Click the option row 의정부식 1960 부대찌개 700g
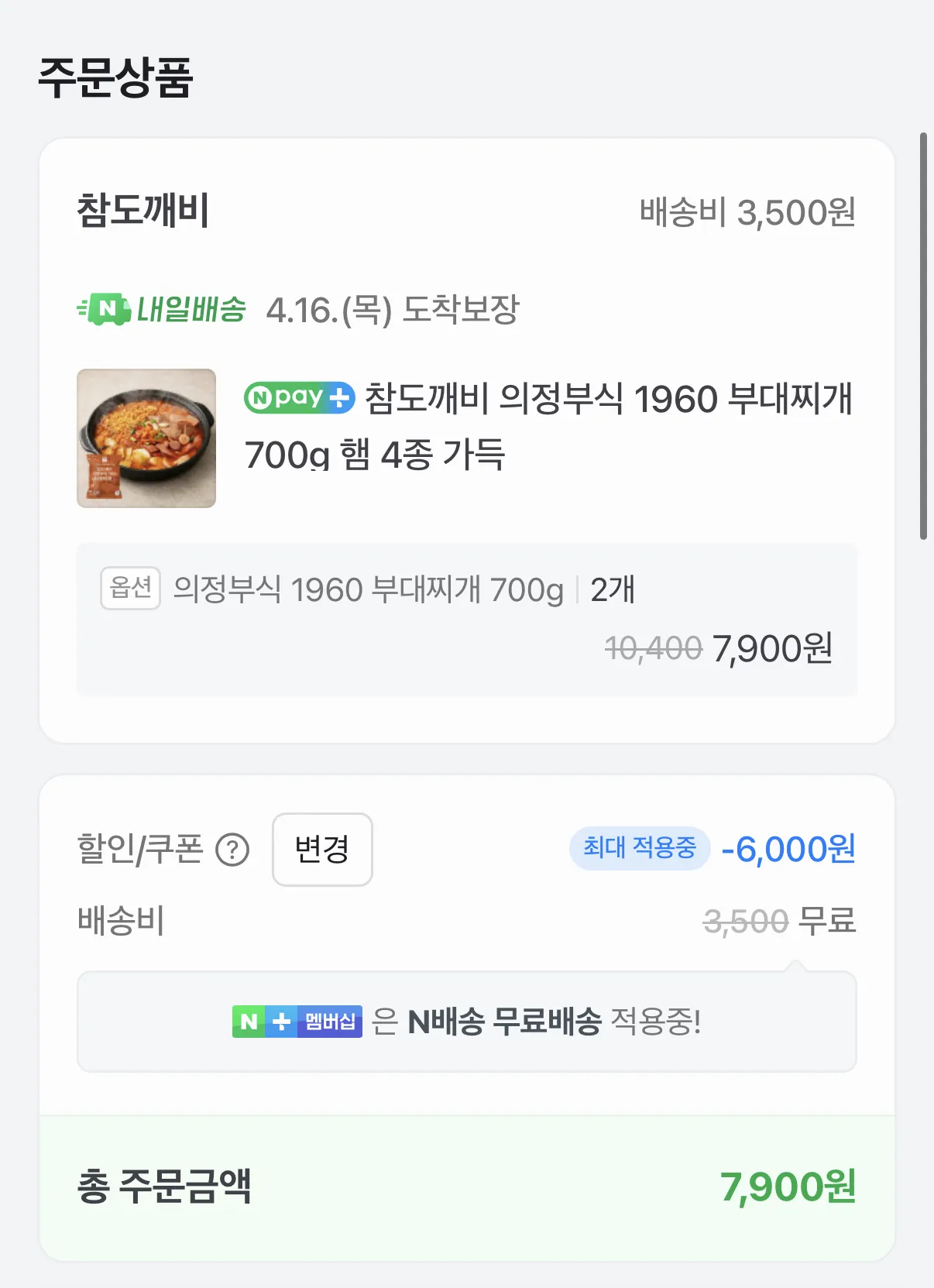 (368, 590)
